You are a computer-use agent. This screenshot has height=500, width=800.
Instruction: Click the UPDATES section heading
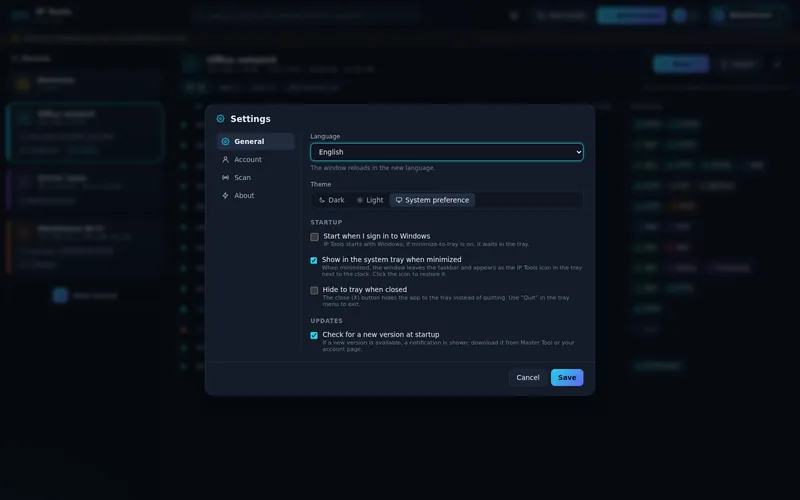pyautogui.click(x=327, y=321)
